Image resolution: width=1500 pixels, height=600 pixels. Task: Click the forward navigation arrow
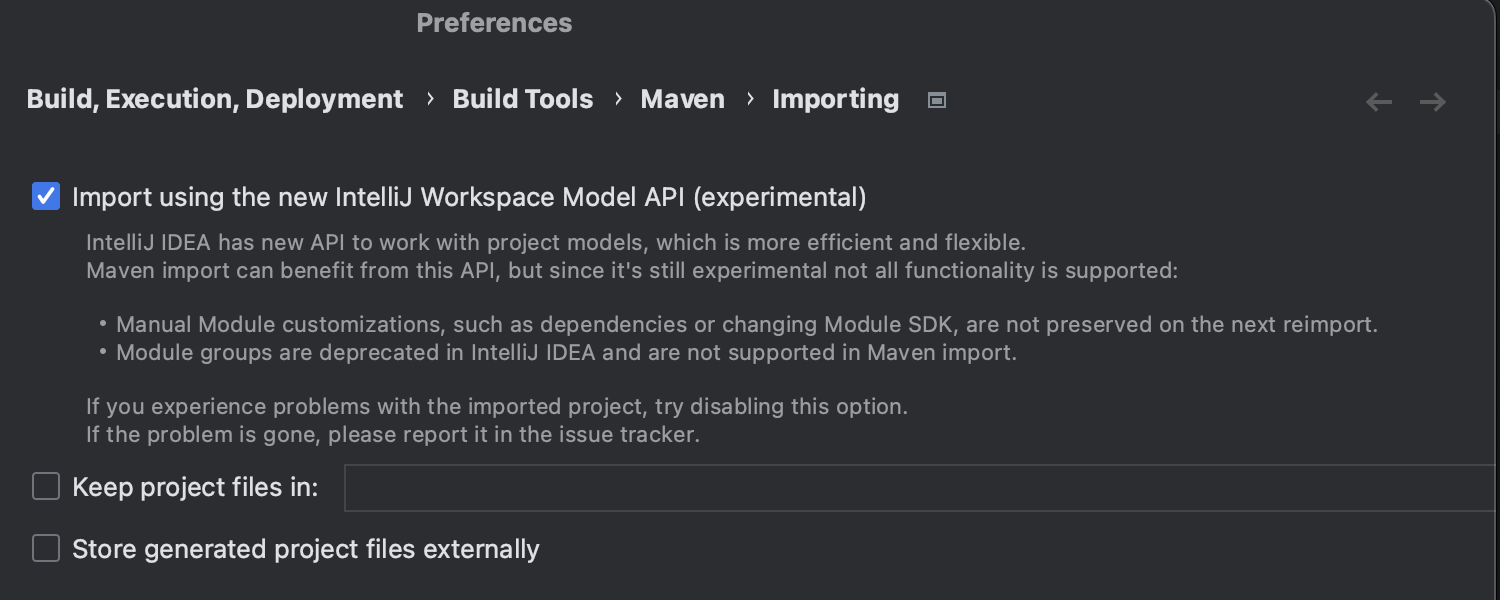[1433, 101]
